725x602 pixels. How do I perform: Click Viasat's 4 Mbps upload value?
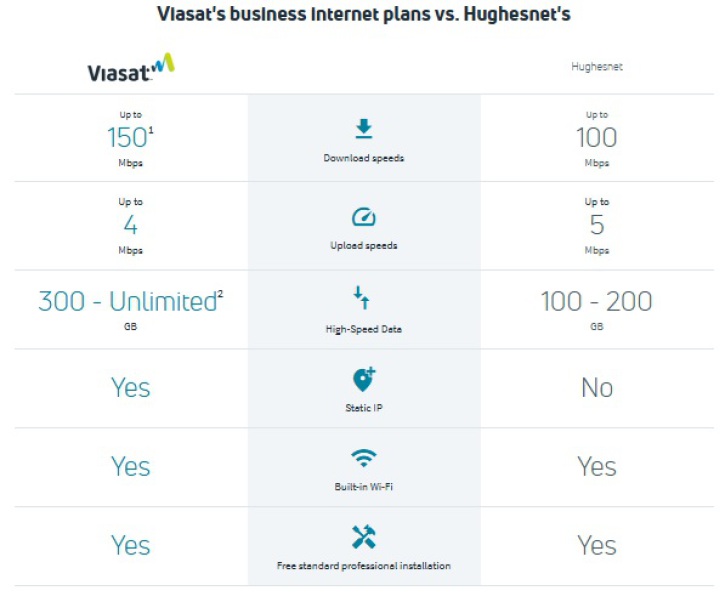(x=130, y=225)
